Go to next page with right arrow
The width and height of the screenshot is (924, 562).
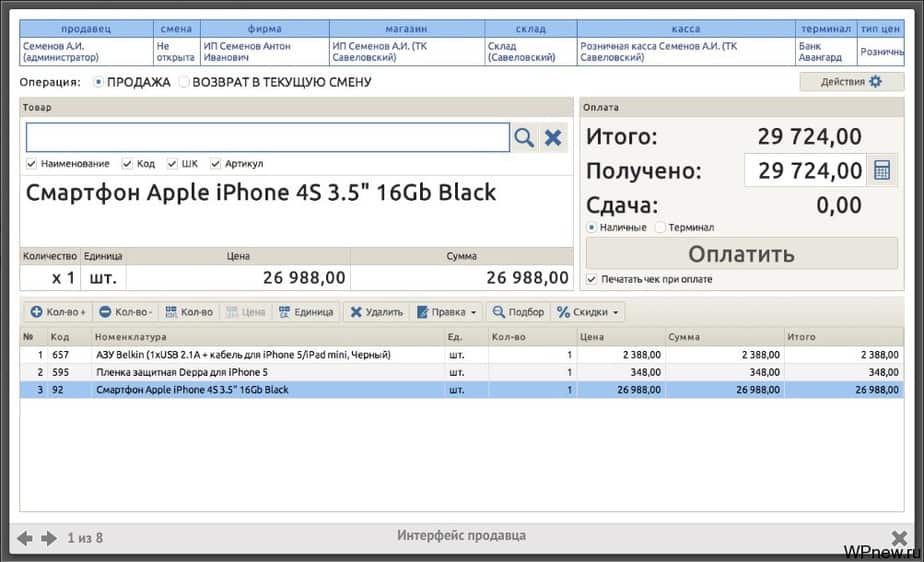49,538
